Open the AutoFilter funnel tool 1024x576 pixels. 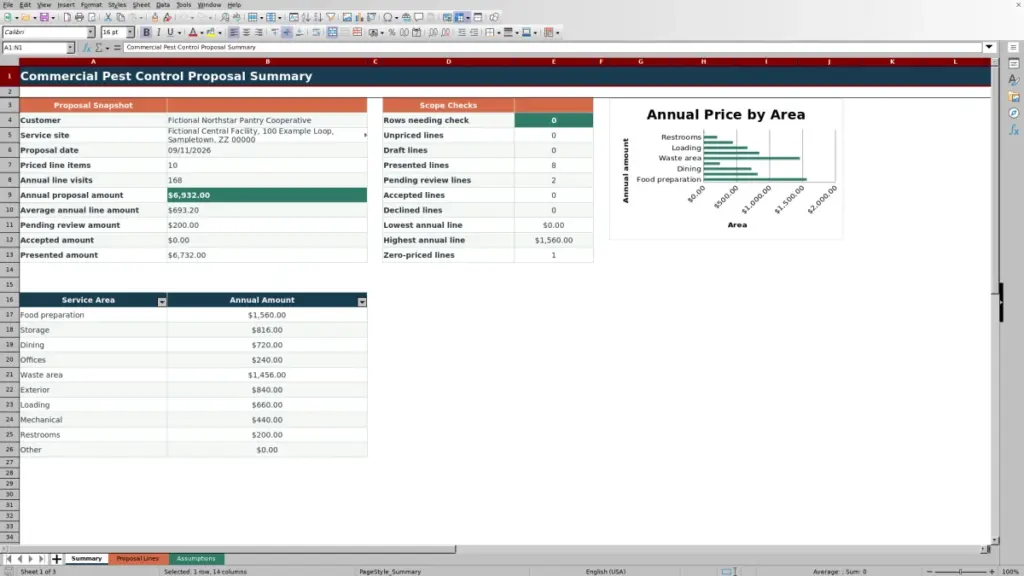coord(331,17)
